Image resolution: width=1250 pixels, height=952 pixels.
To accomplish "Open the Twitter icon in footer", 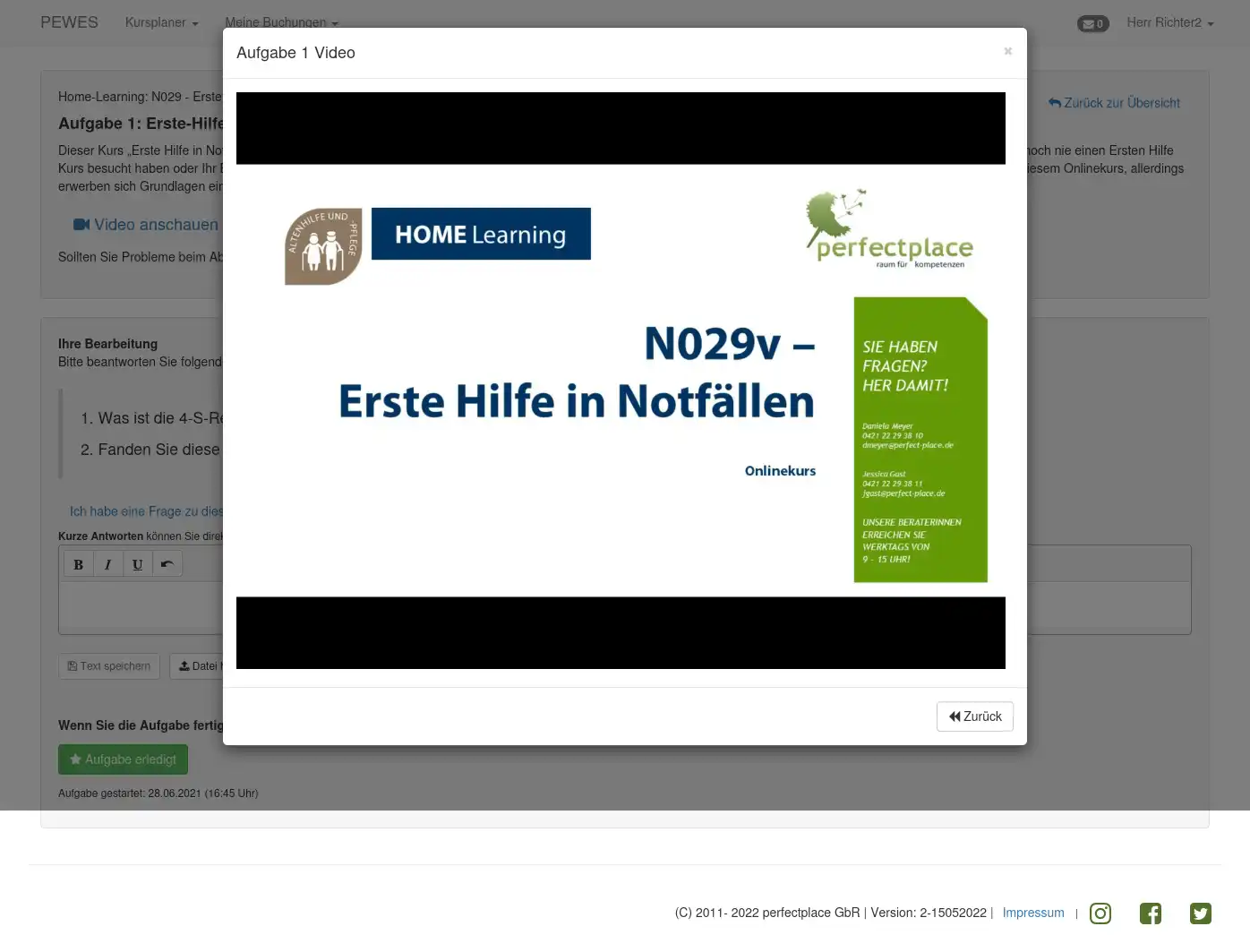I will click(1201, 913).
